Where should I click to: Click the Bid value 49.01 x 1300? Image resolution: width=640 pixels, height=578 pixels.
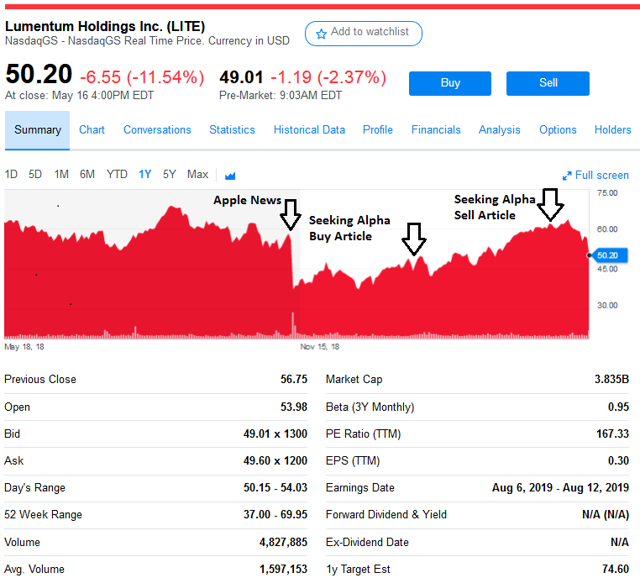tap(275, 434)
